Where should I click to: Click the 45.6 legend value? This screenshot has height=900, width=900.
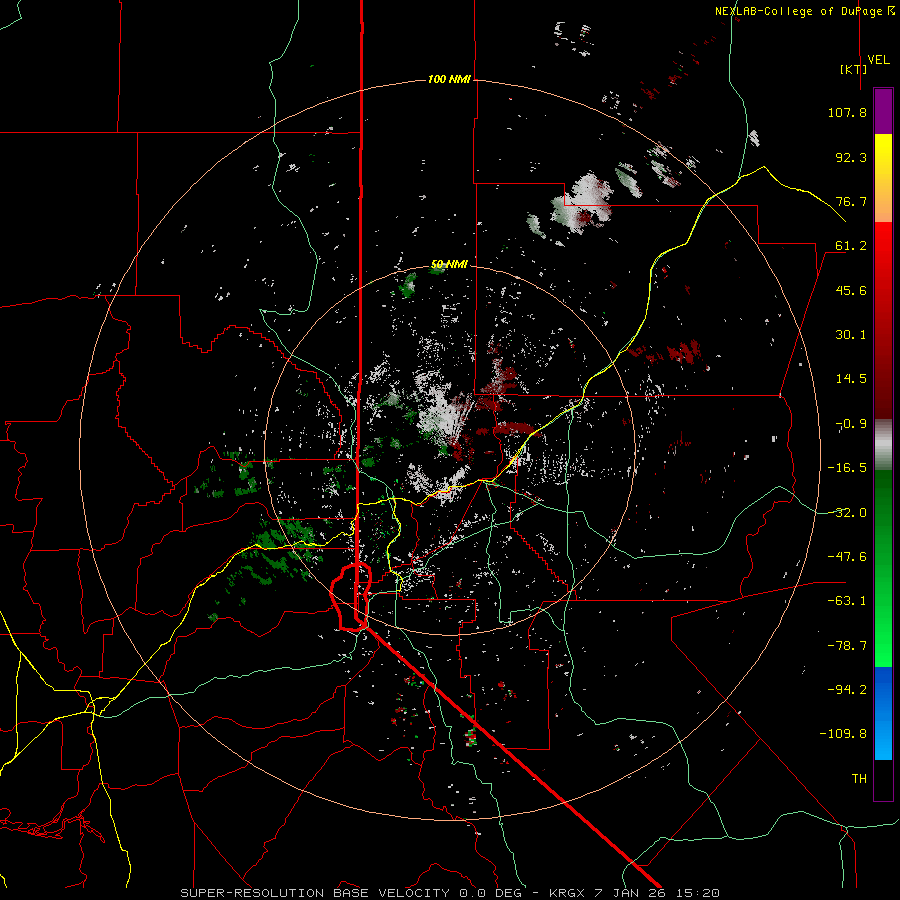pyautogui.click(x=851, y=290)
